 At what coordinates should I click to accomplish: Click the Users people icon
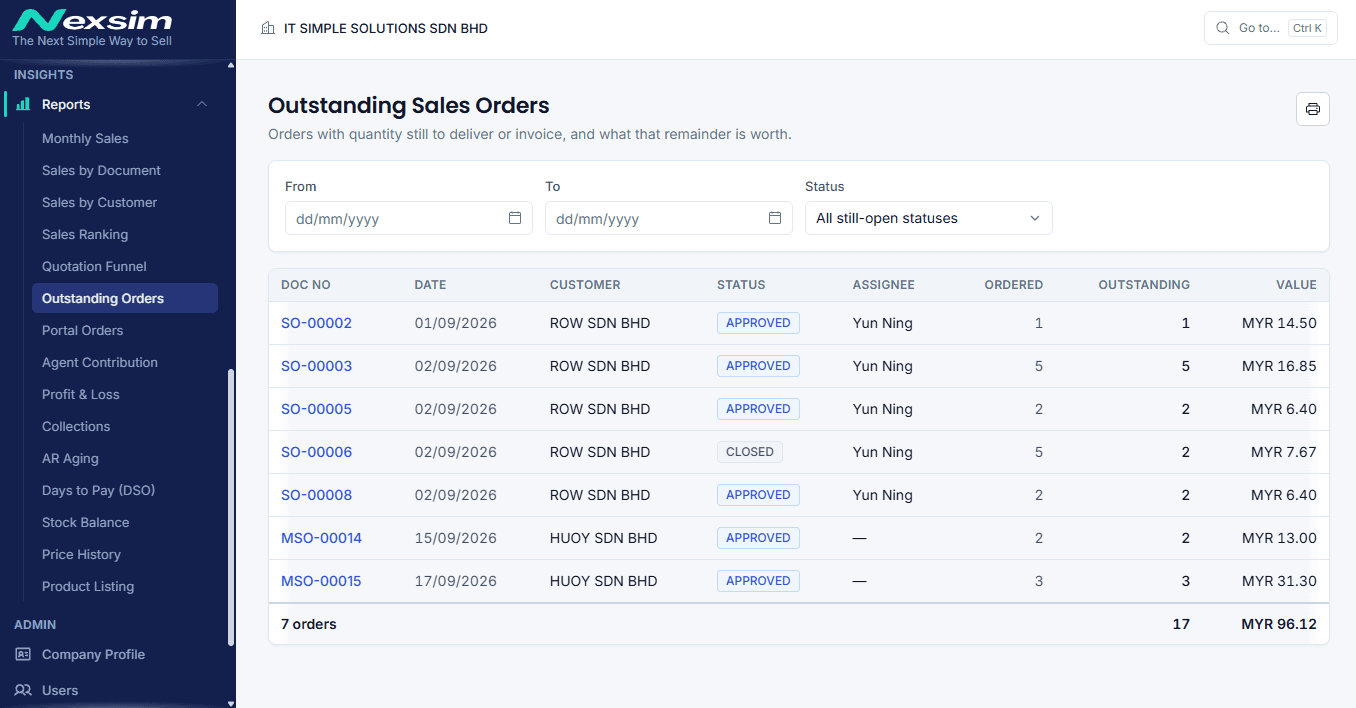coord(23,690)
